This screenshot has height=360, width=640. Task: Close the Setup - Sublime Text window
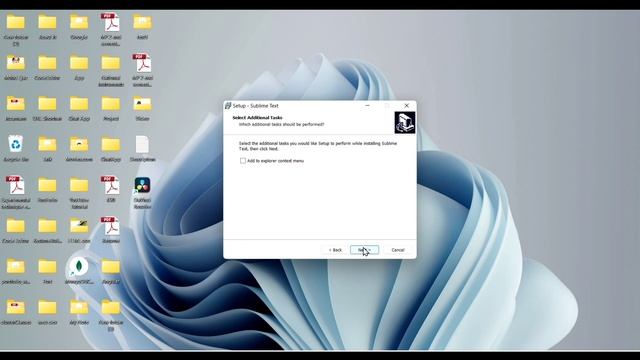point(407,106)
